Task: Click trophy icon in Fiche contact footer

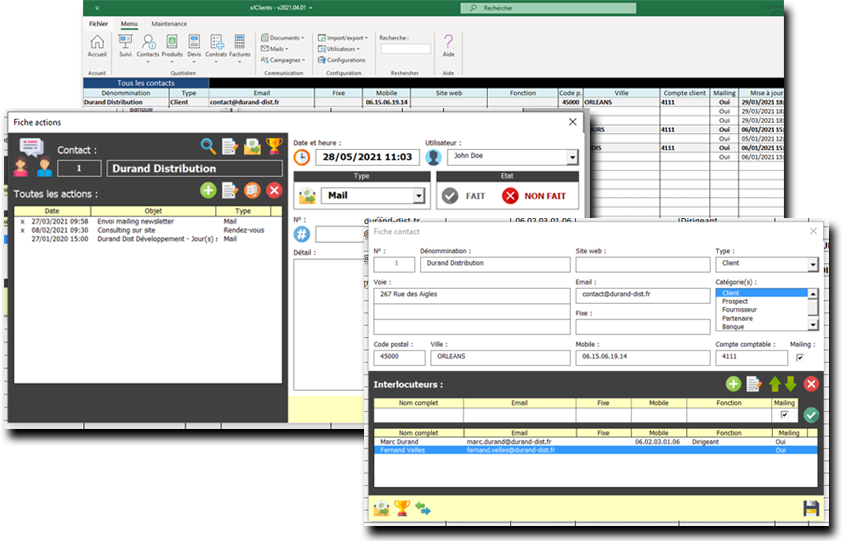Action: click(x=402, y=508)
